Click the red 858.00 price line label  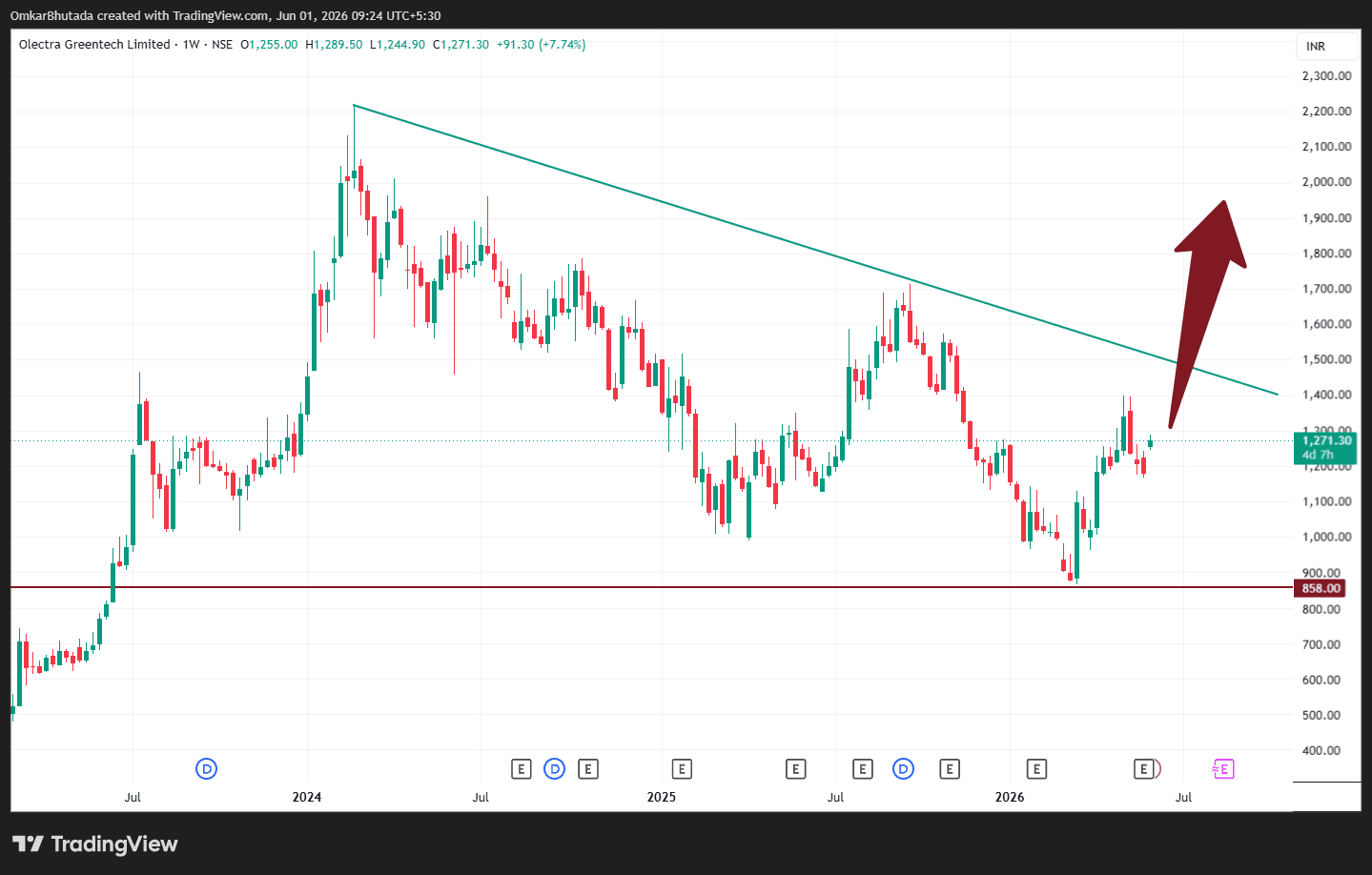pyautogui.click(x=1321, y=588)
